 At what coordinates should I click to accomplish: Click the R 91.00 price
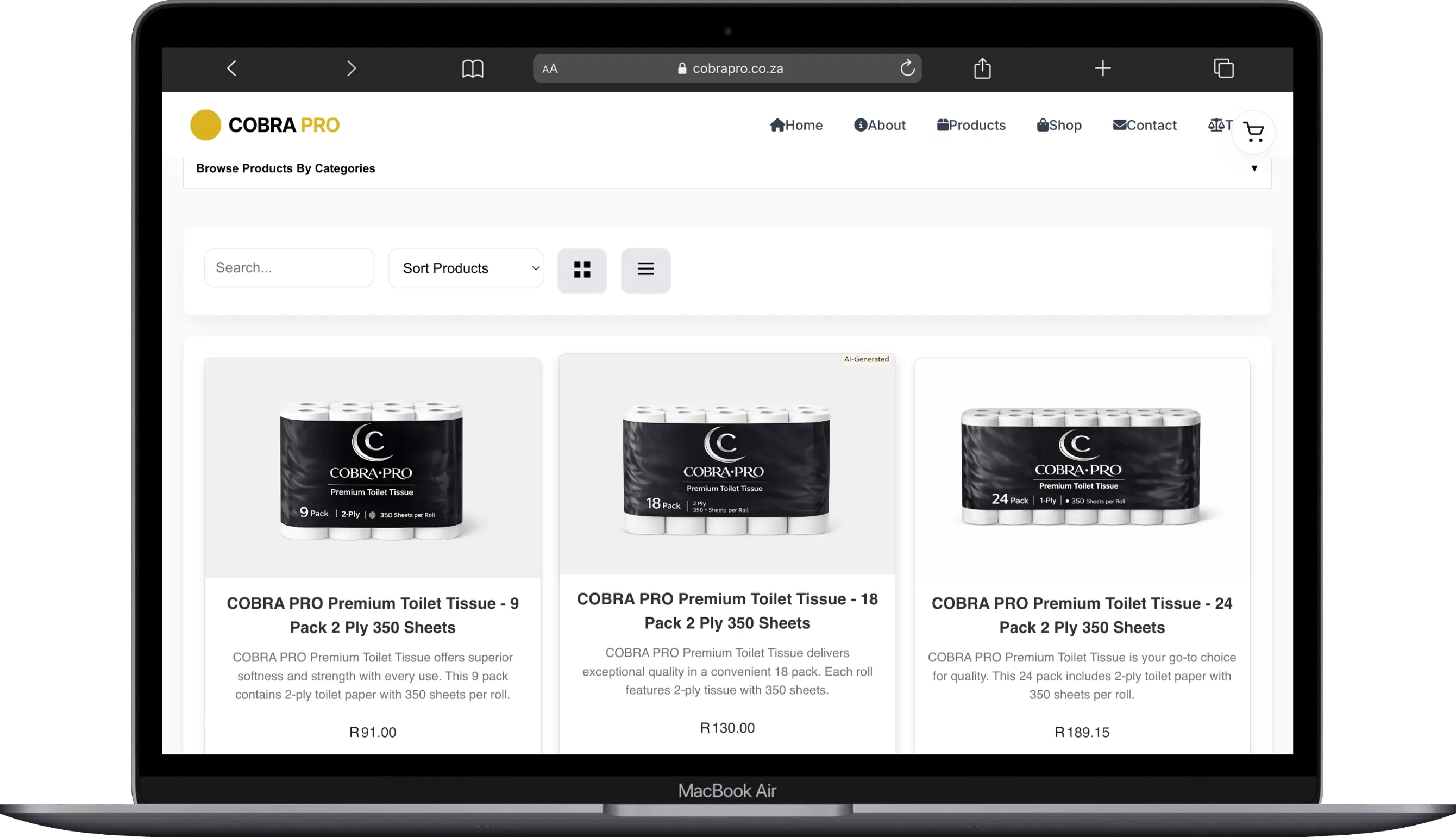pyautogui.click(x=372, y=733)
